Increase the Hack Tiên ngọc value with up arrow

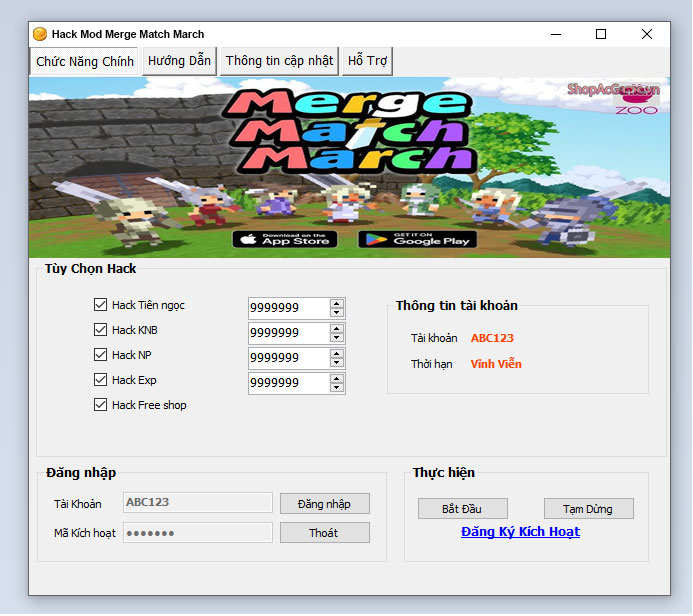[337, 303]
